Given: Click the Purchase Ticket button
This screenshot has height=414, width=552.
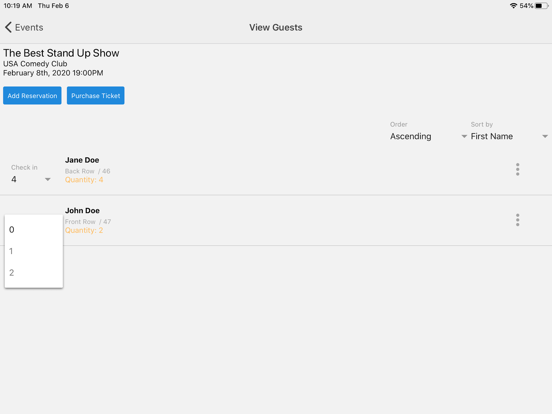Looking at the screenshot, I should click(x=95, y=95).
